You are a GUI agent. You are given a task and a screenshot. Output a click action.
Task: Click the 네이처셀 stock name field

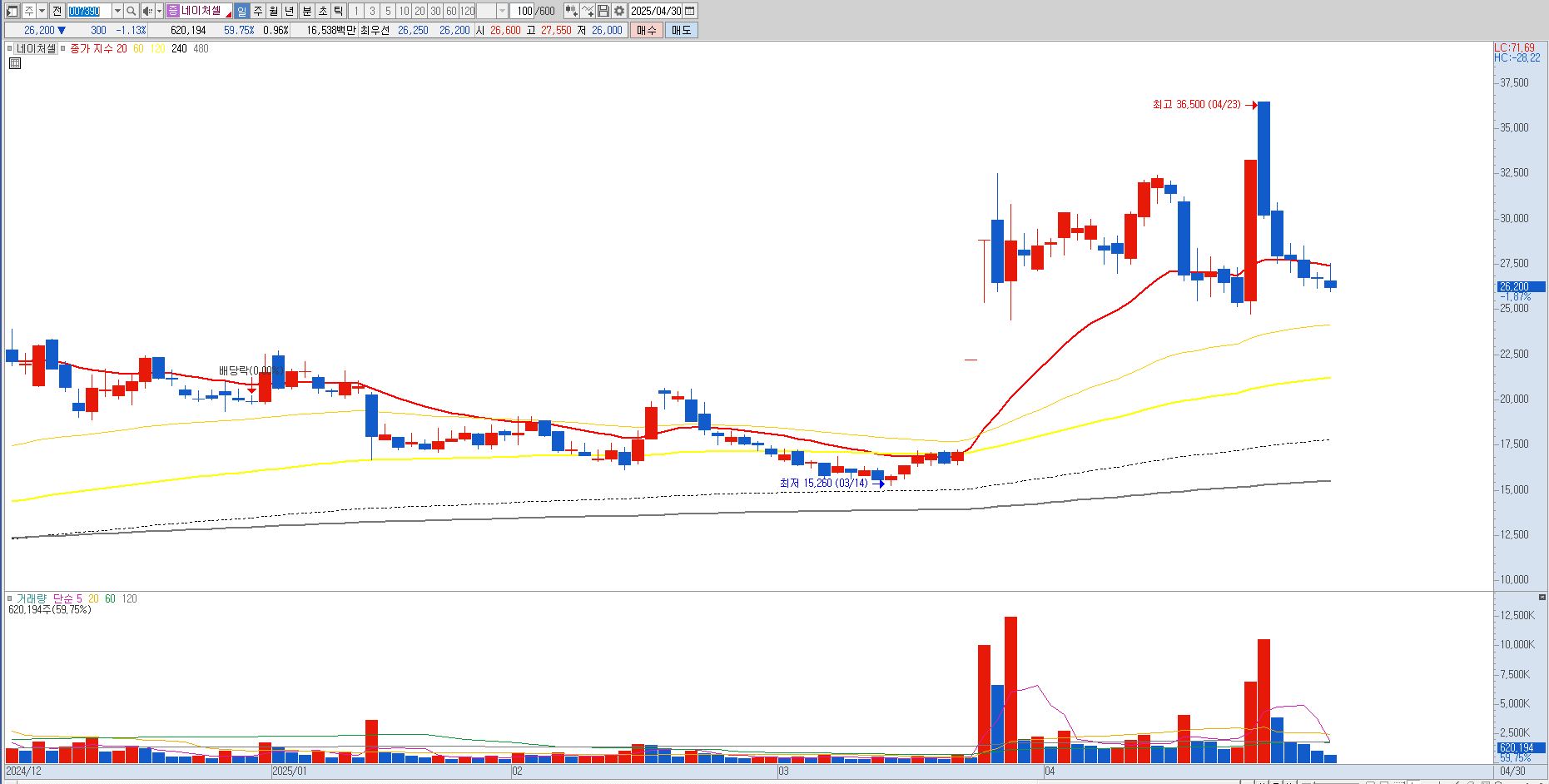[201, 11]
